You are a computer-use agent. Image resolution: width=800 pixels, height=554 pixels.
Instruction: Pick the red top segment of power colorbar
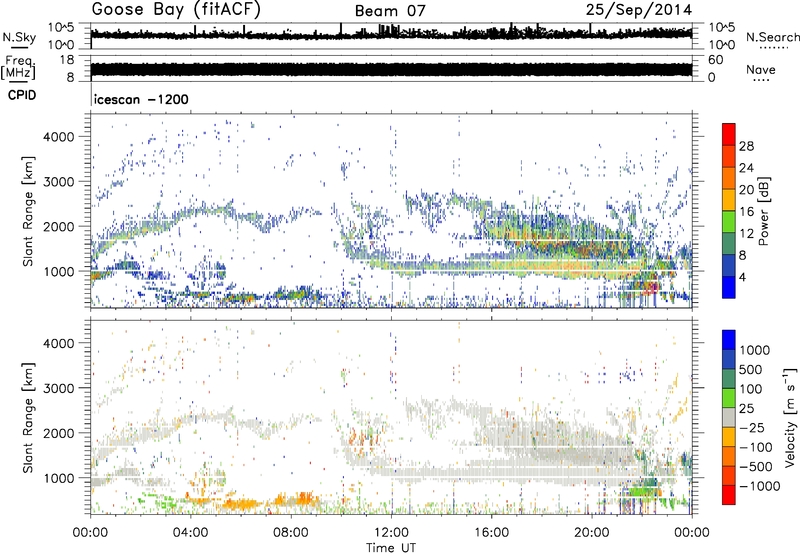point(729,134)
